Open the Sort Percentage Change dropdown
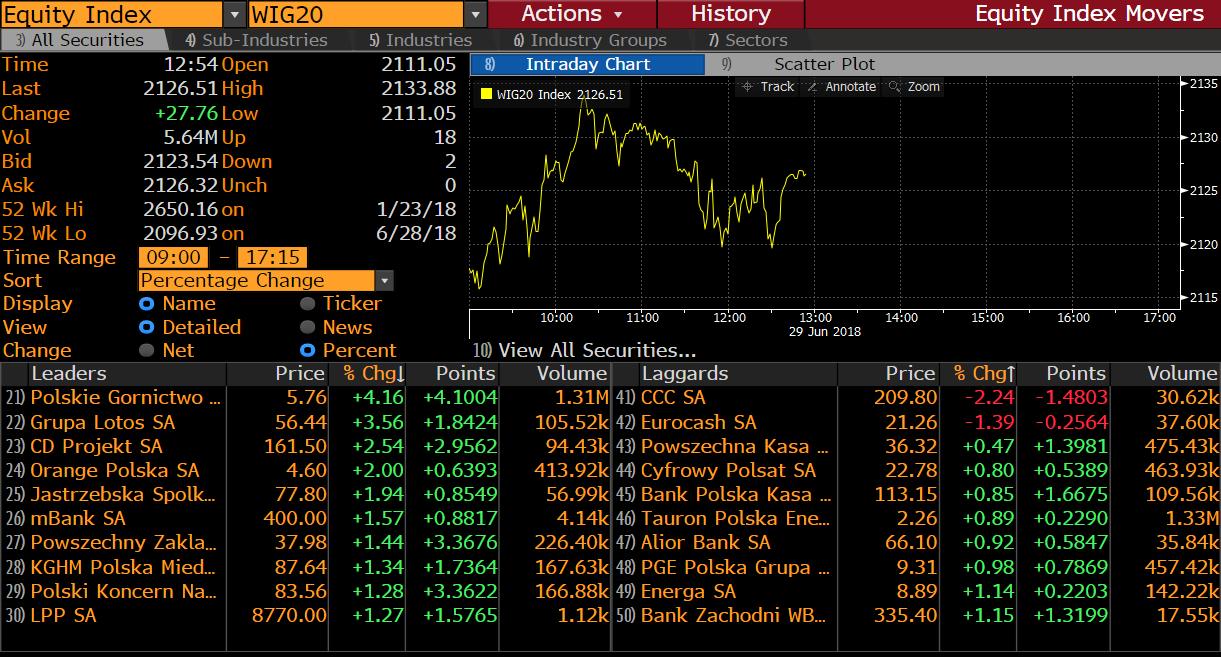The width and height of the screenshot is (1221, 657). (385, 281)
